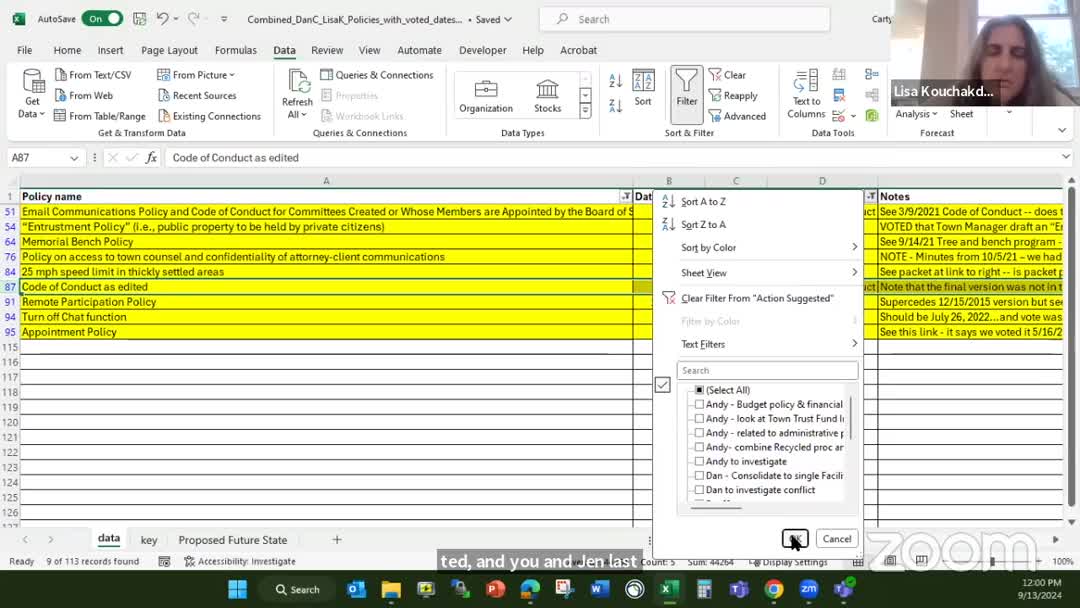Check "Dan - Consolidate to single Facili"
1080x608 pixels.
point(699,476)
